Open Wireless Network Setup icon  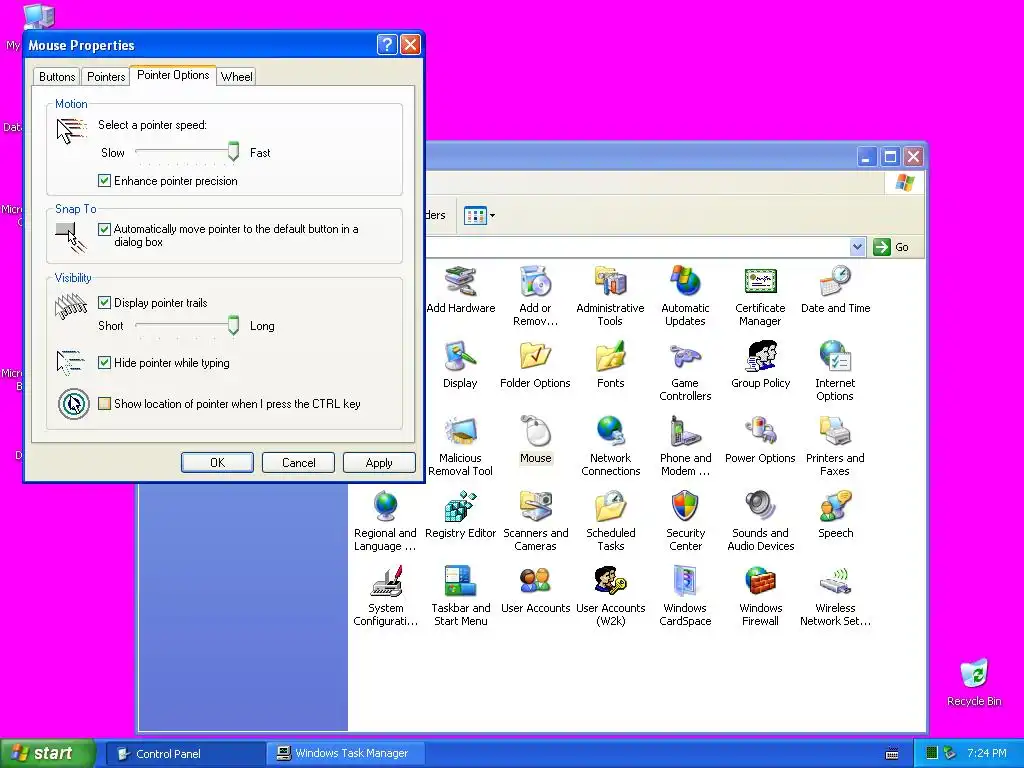click(835, 596)
